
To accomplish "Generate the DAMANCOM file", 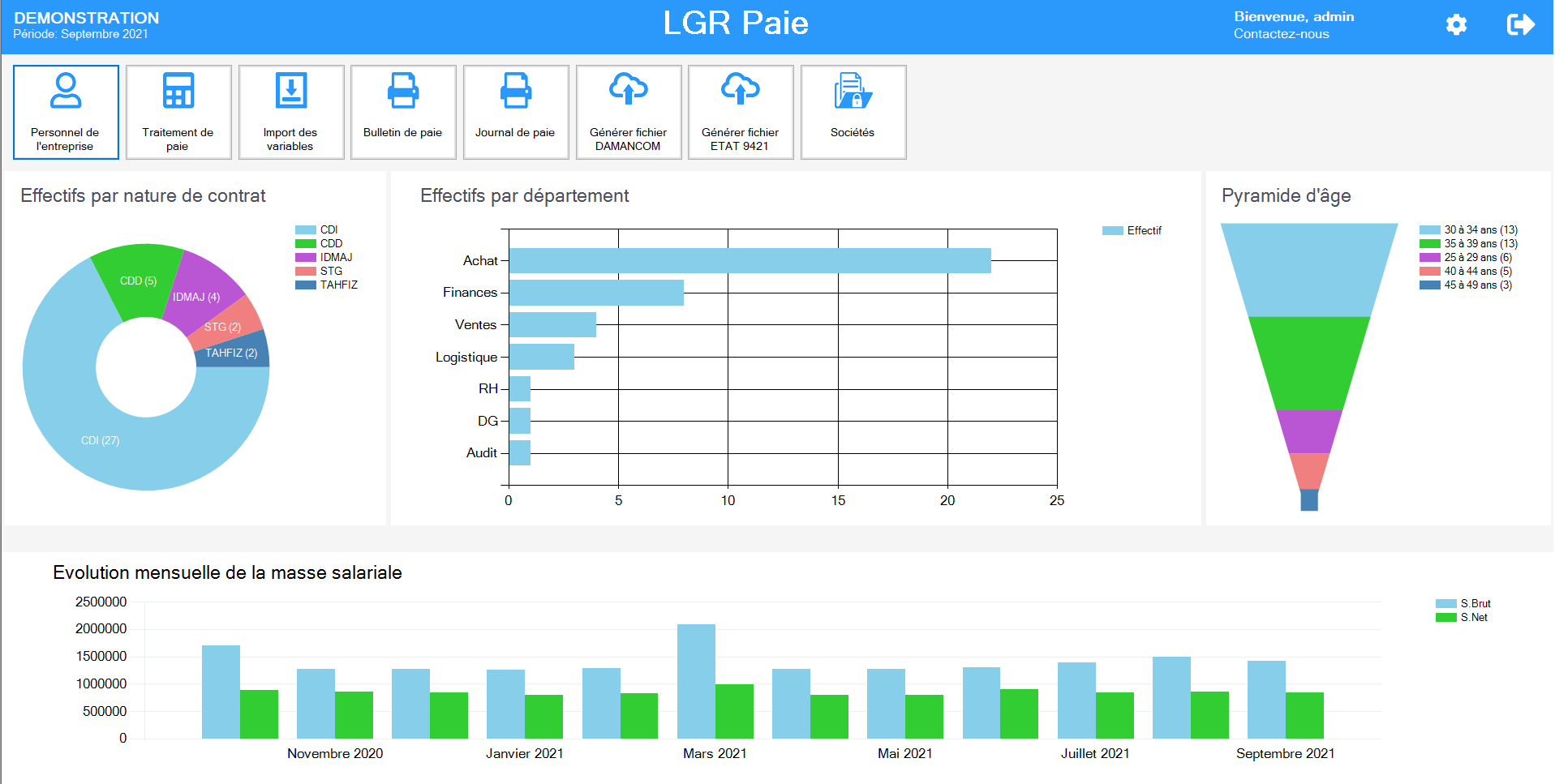I will pos(628,112).
